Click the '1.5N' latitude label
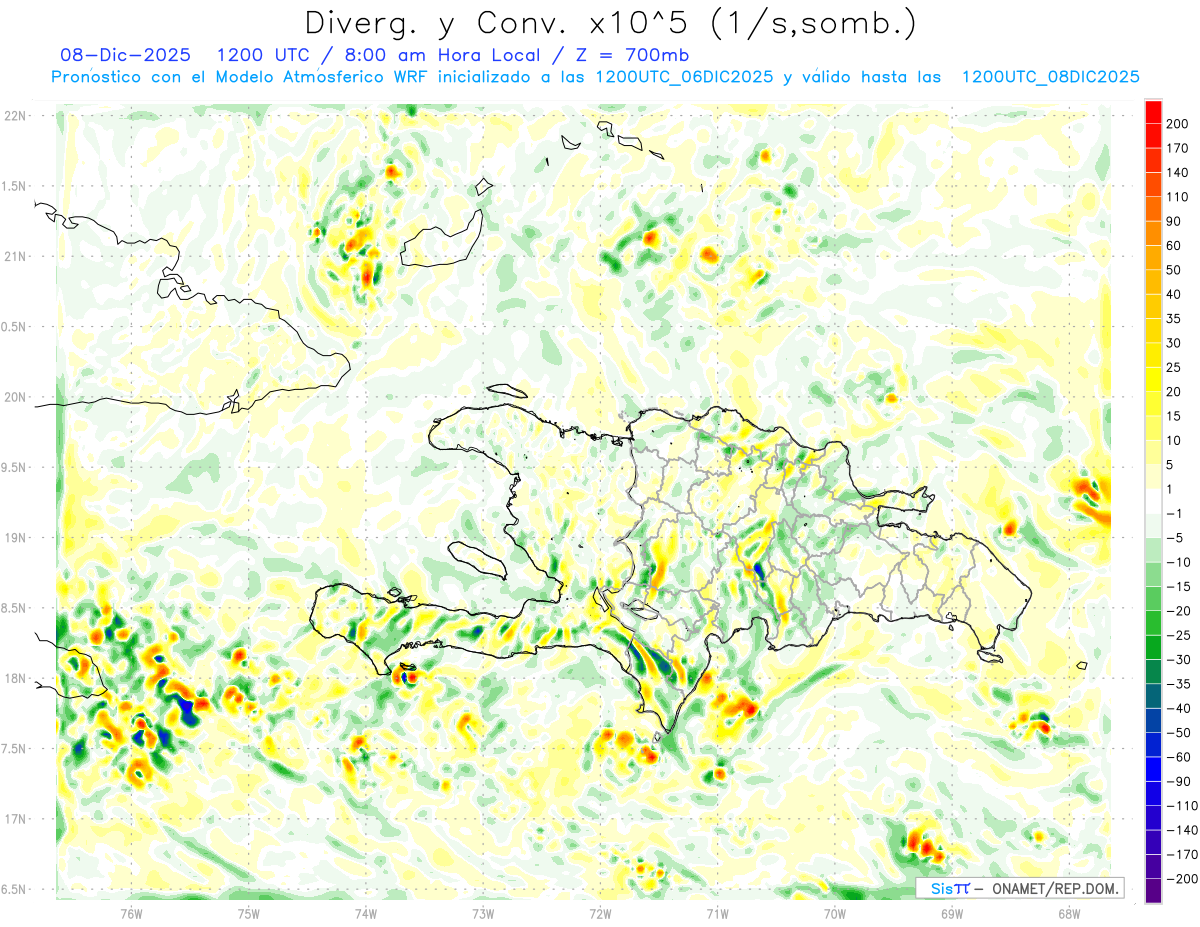The width and height of the screenshot is (1200, 927). tap(14, 186)
